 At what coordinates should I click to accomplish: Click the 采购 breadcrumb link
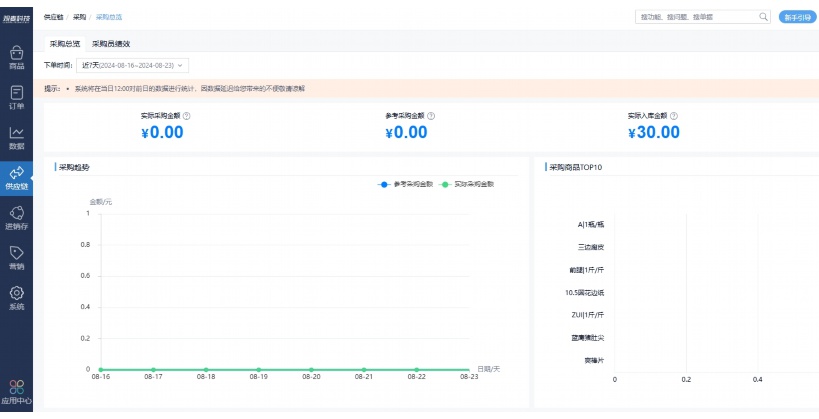(x=79, y=17)
